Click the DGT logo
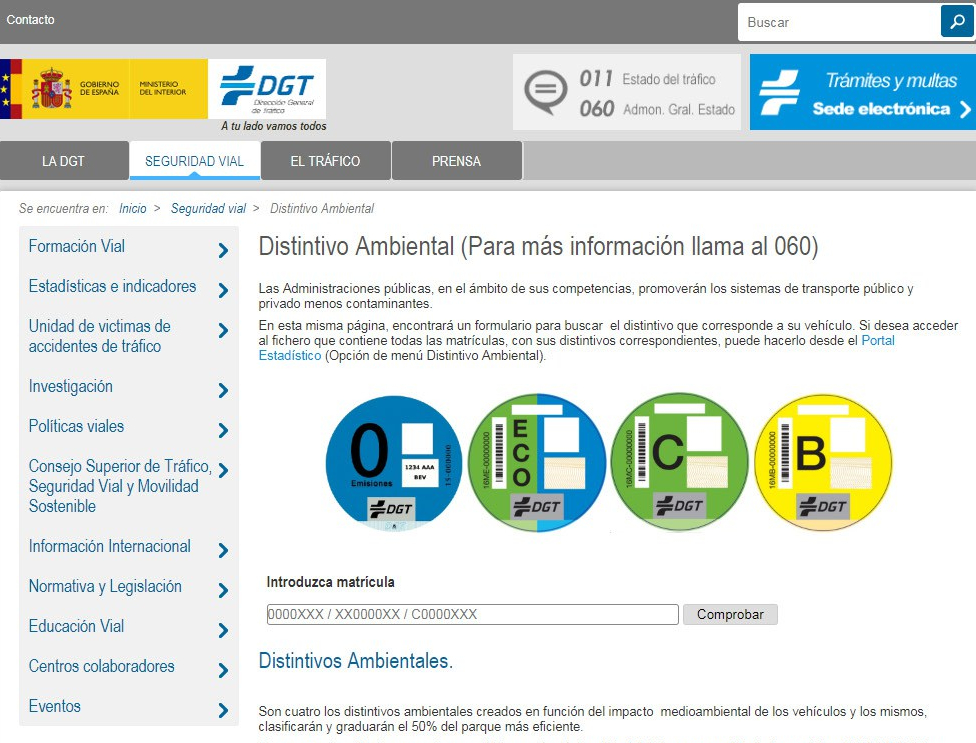Screen dimensions: 976x743 pyautogui.click(x=267, y=89)
